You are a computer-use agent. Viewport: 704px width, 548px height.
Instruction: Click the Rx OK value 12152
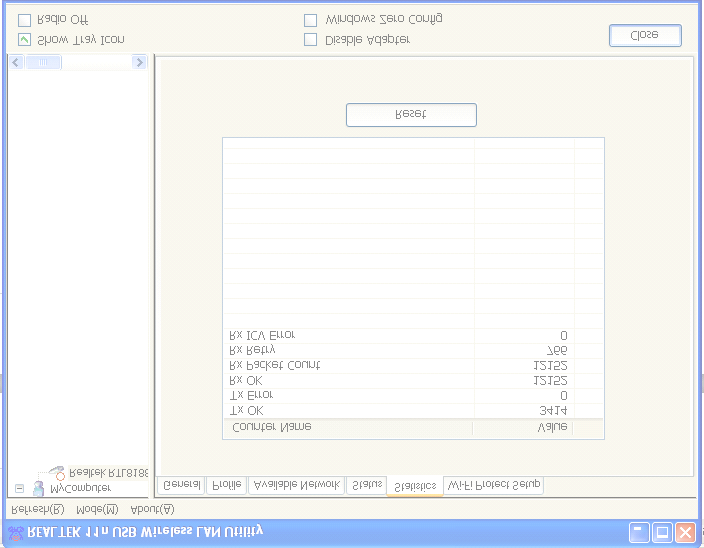[550, 381]
